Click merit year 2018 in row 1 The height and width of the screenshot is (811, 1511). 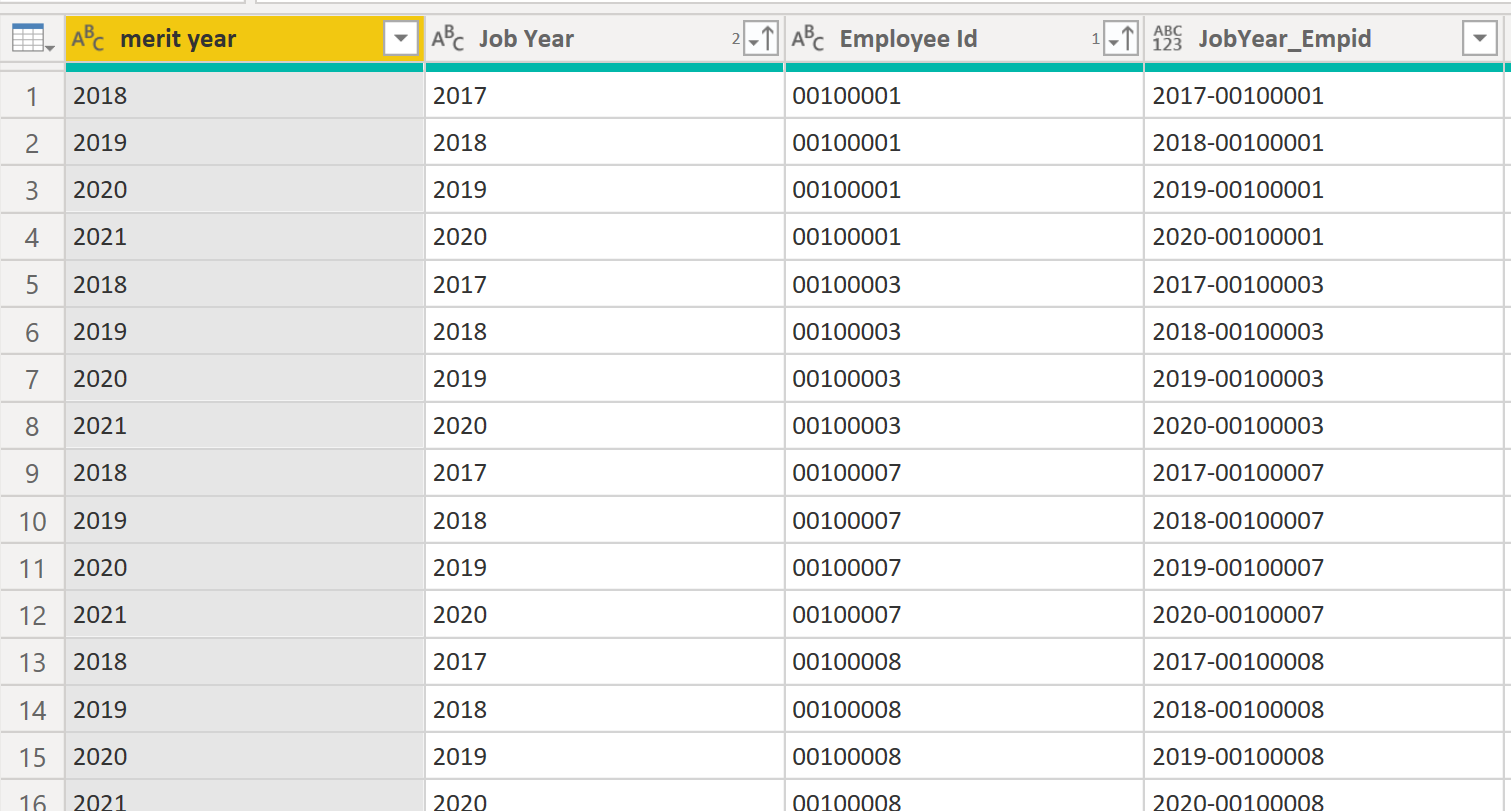245,96
